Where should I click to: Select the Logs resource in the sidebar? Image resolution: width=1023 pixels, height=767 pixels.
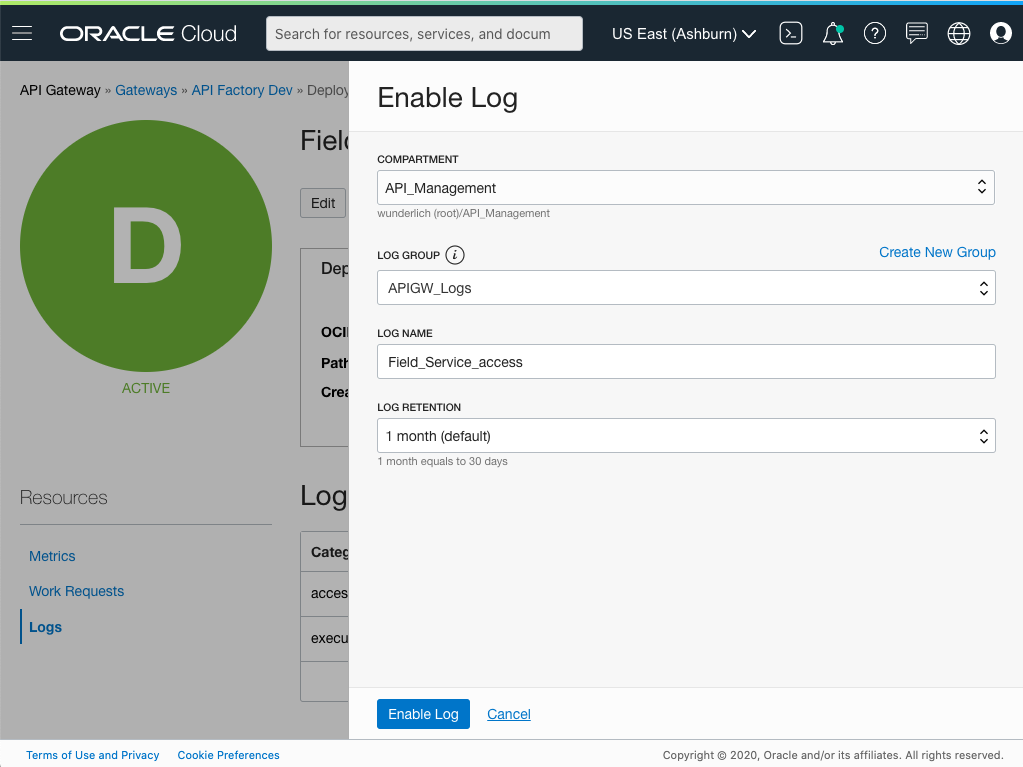[x=45, y=626]
